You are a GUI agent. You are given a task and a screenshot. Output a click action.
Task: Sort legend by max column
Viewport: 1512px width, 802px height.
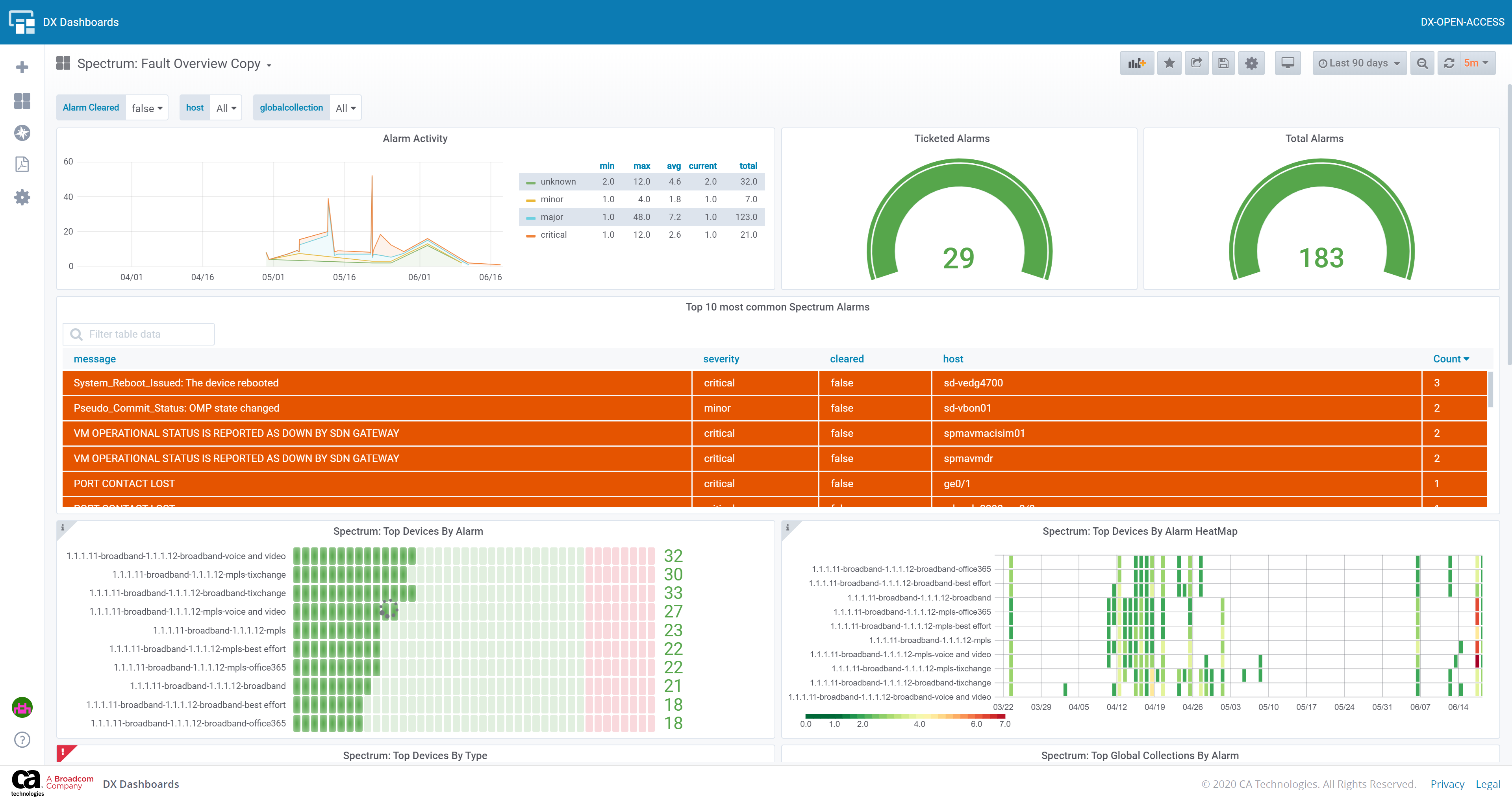(641, 166)
